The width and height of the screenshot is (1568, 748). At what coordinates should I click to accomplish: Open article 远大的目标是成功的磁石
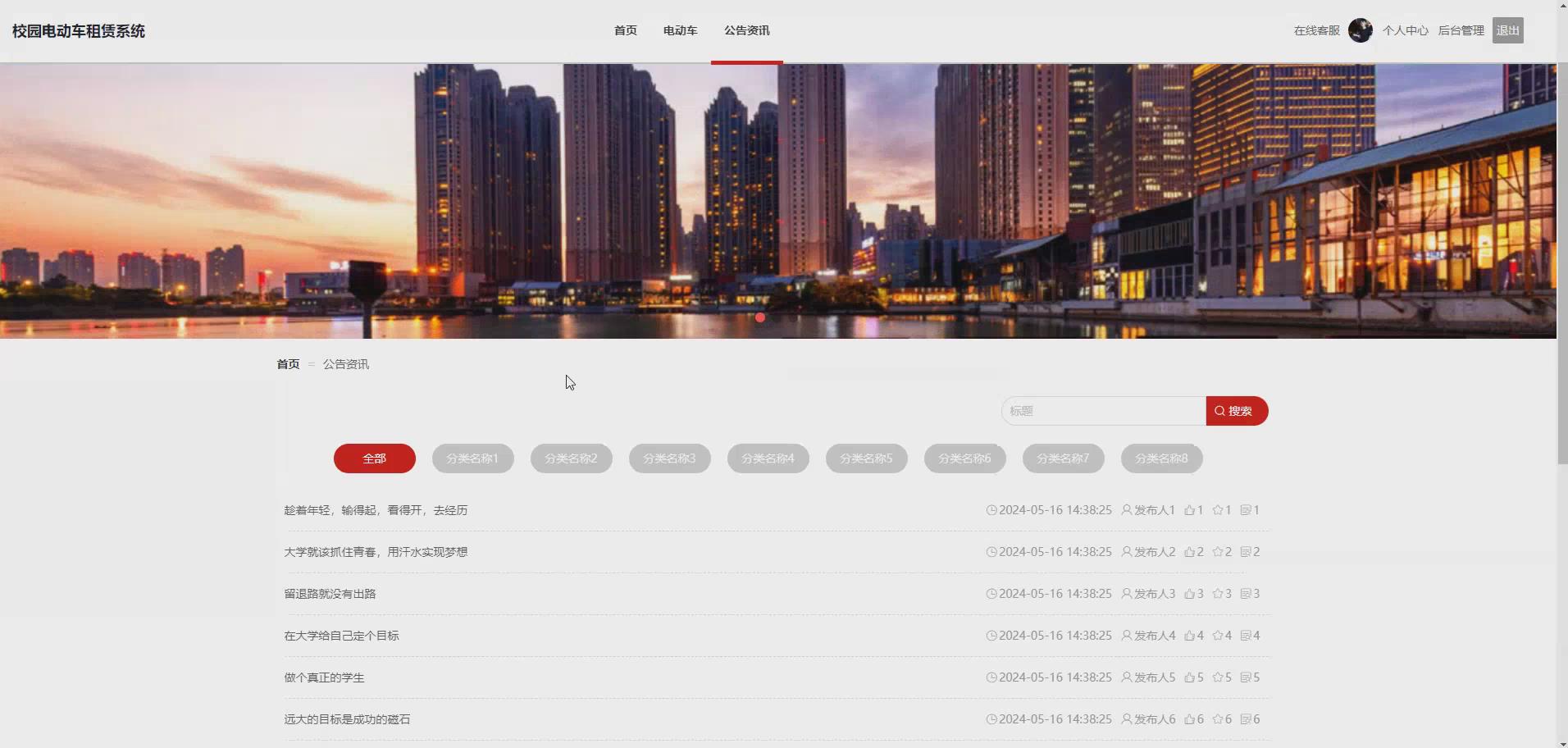(347, 719)
